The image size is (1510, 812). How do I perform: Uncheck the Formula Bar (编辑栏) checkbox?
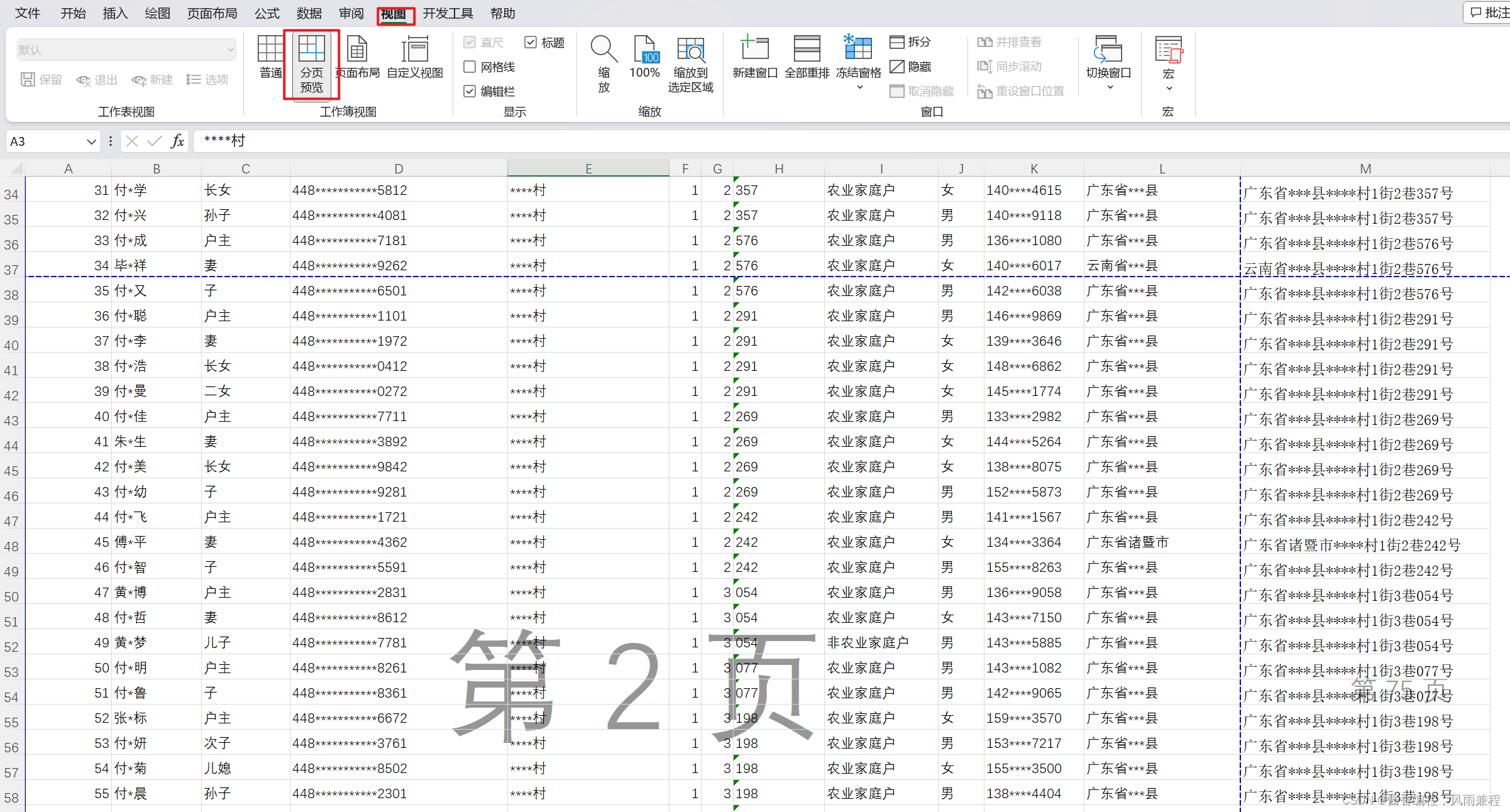point(470,91)
